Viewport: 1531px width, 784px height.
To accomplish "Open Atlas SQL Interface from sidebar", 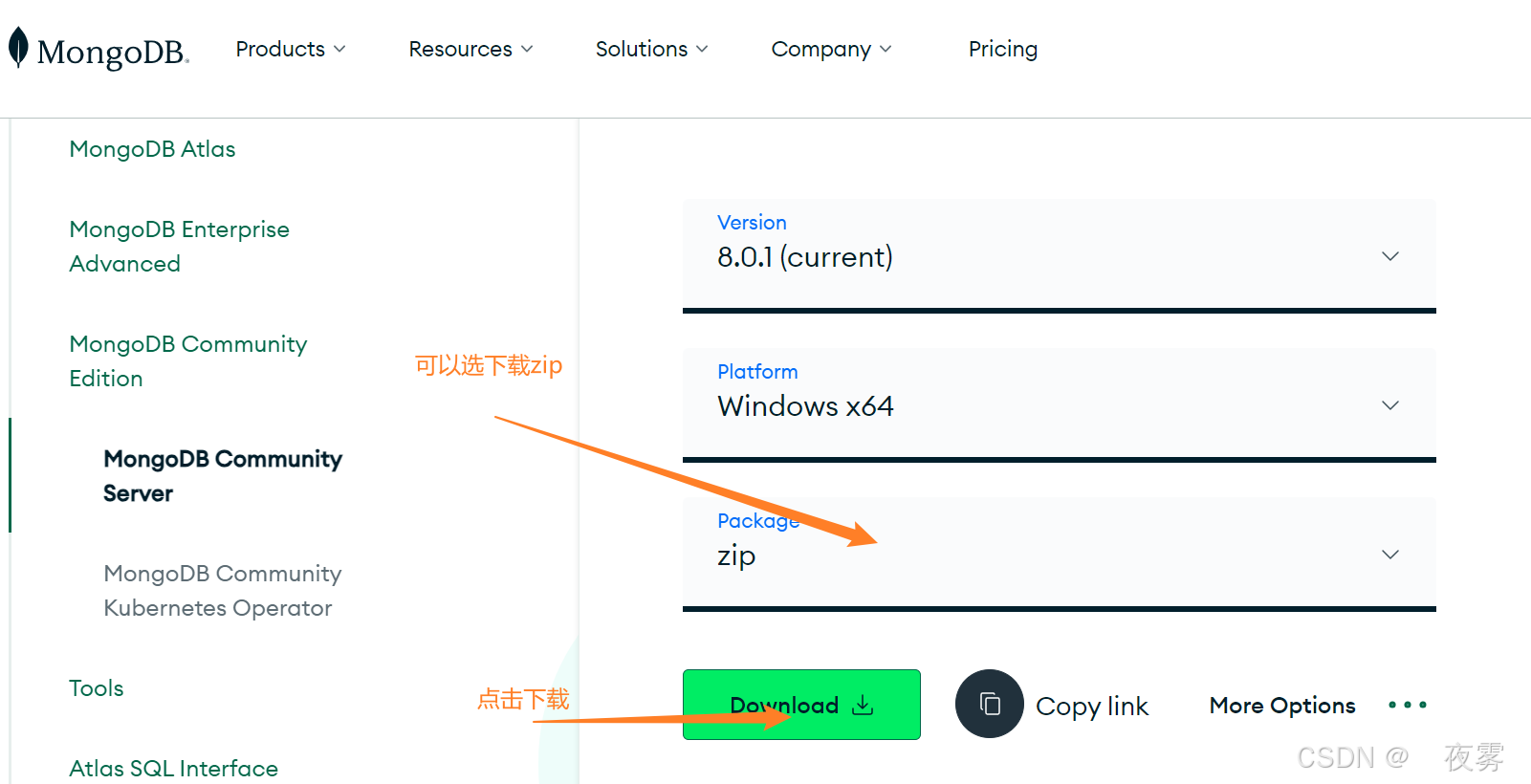I will 173,768.
